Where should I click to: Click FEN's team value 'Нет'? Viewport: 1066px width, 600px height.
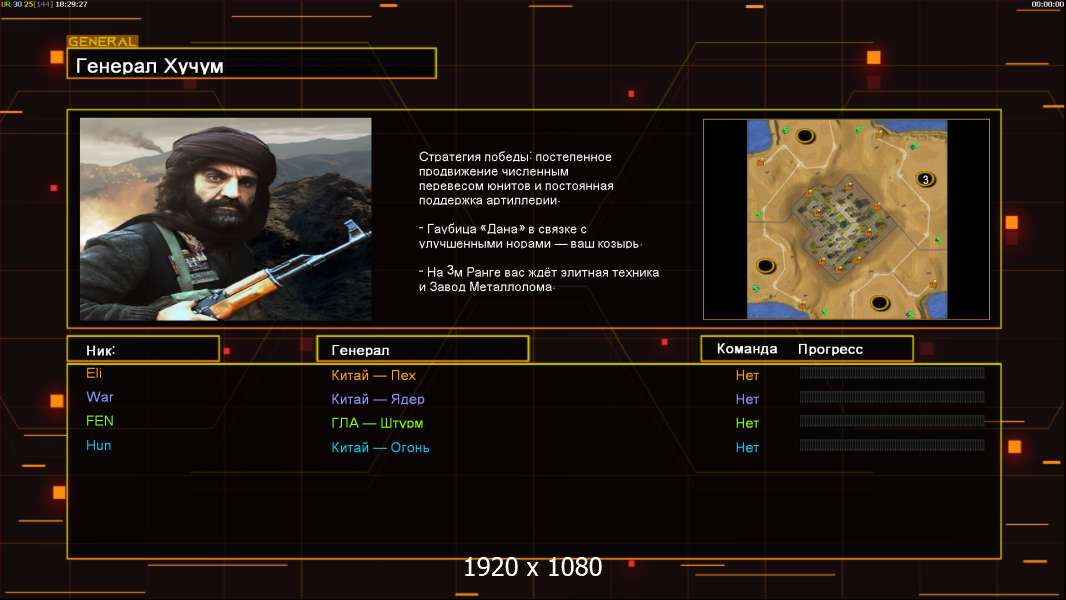[747, 423]
